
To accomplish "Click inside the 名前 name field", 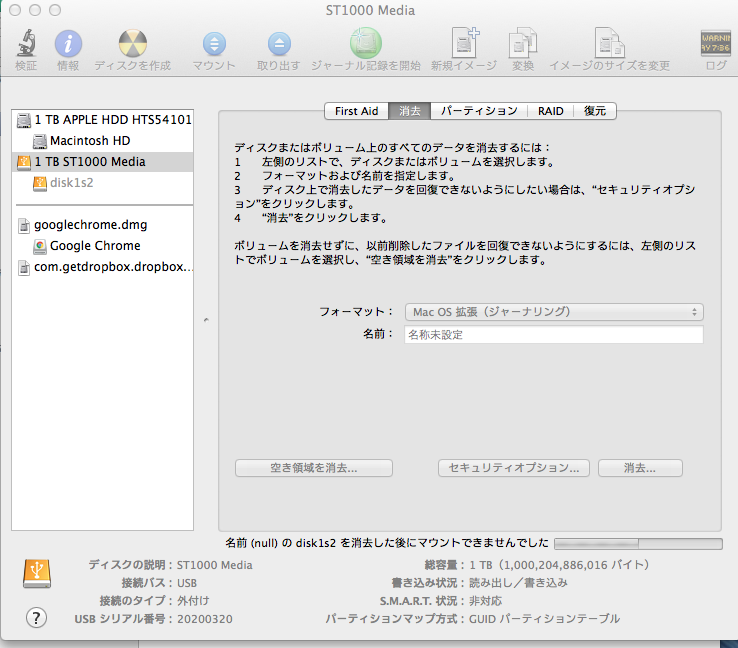I will pyautogui.click(x=553, y=335).
